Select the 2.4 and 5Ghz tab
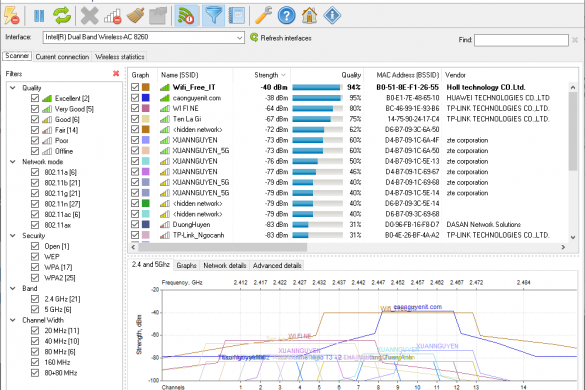 (151, 265)
